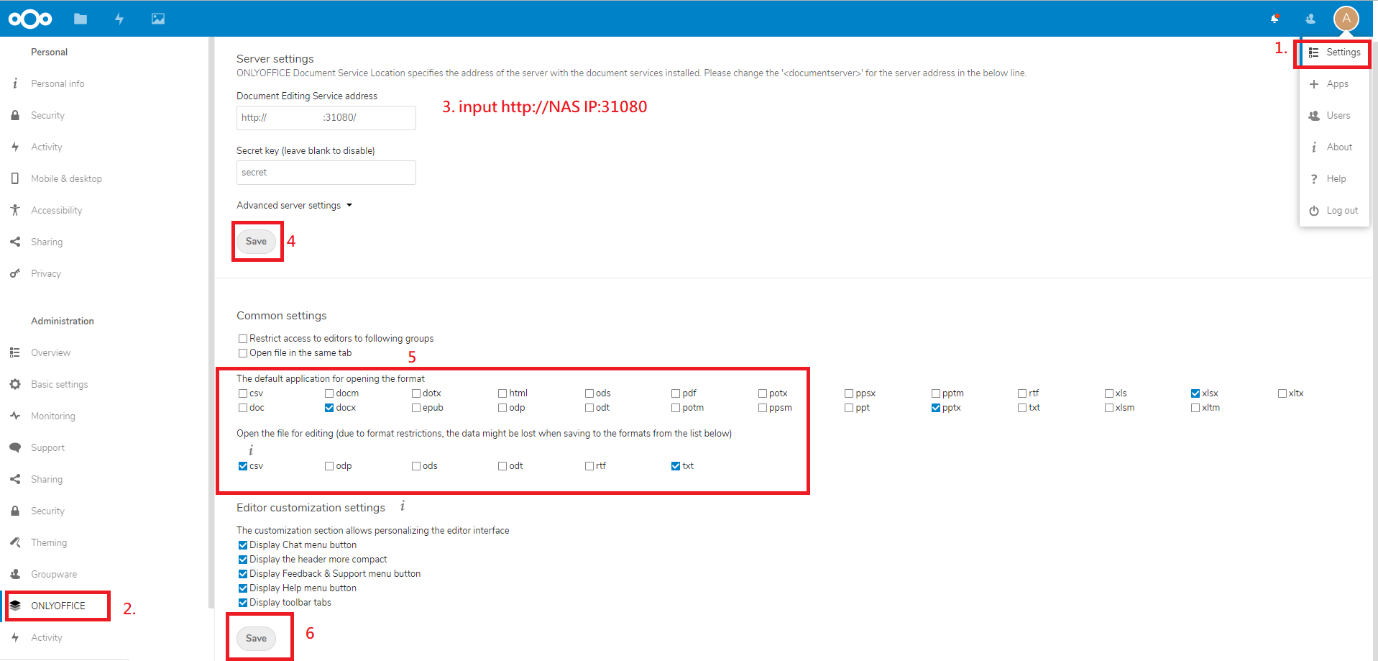Focus the Document Editing Service address field
1378x661 pixels.
coord(326,117)
